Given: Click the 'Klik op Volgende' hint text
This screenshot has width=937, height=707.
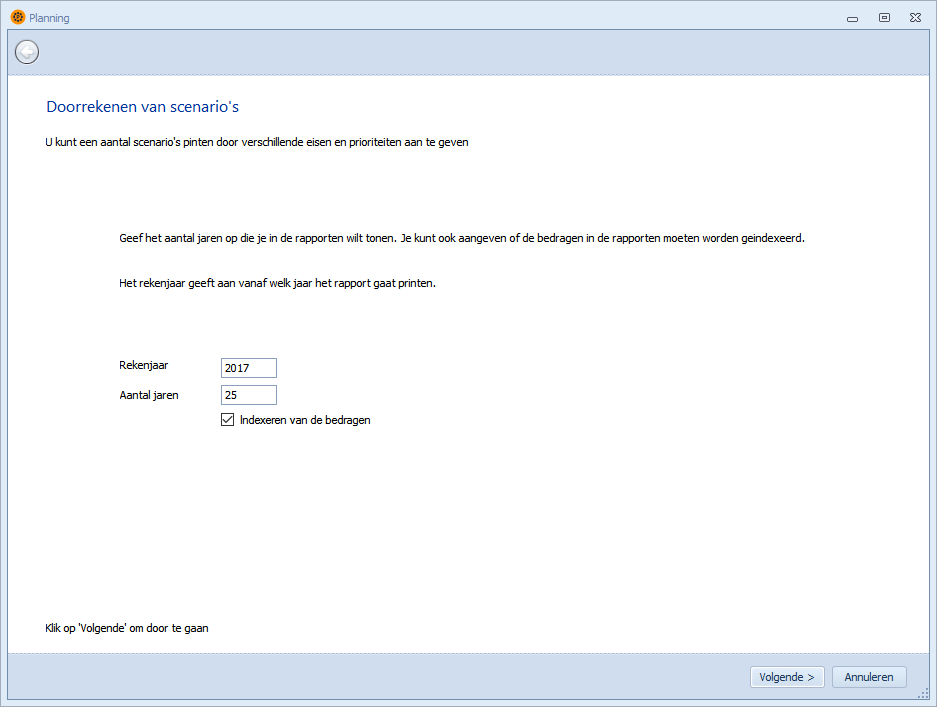Looking at the screenshot, I should pyautogui.click(x=127, y=628).
